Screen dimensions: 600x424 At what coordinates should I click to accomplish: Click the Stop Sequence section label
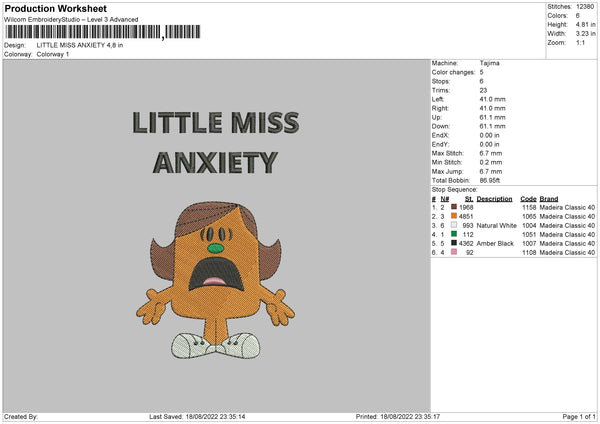pyautogui.click(x=455, y=188)
